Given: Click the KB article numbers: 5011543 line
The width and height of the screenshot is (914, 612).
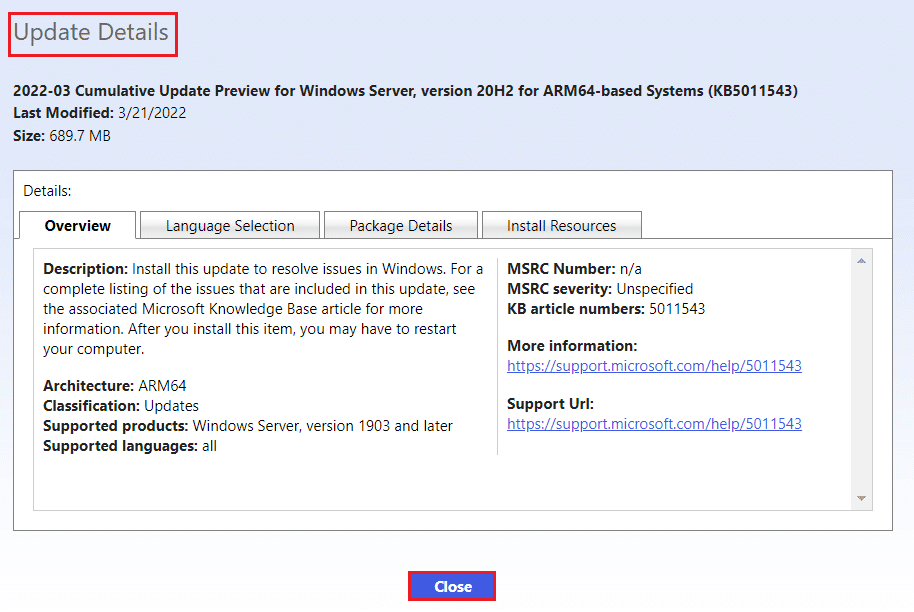Looking at the screenshot, I should click(606, 309).
